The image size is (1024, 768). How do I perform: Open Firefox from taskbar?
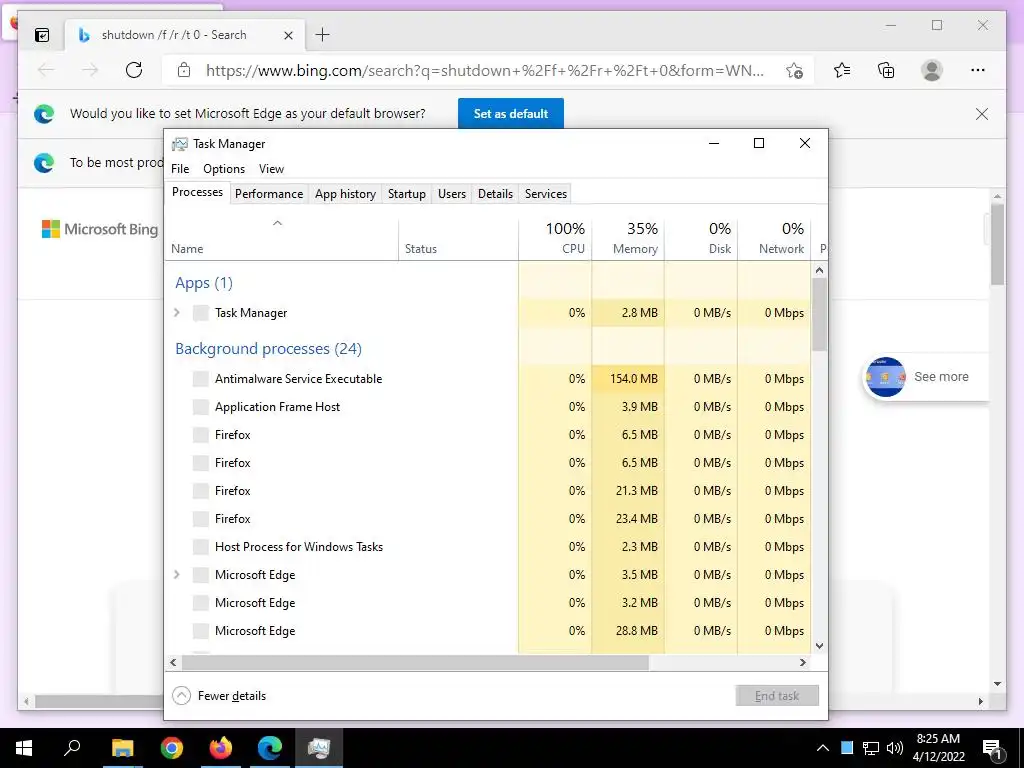tap(221, 748)
